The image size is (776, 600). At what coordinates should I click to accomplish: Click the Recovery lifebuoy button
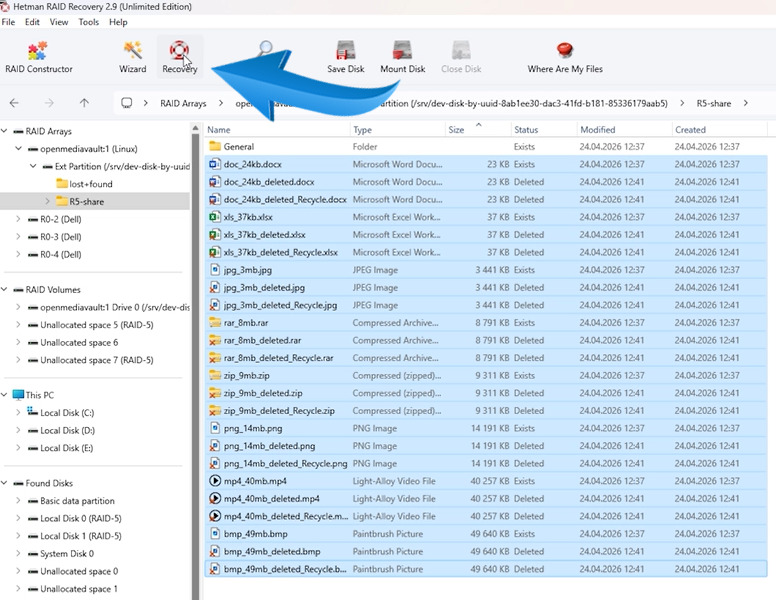(179, 57)
